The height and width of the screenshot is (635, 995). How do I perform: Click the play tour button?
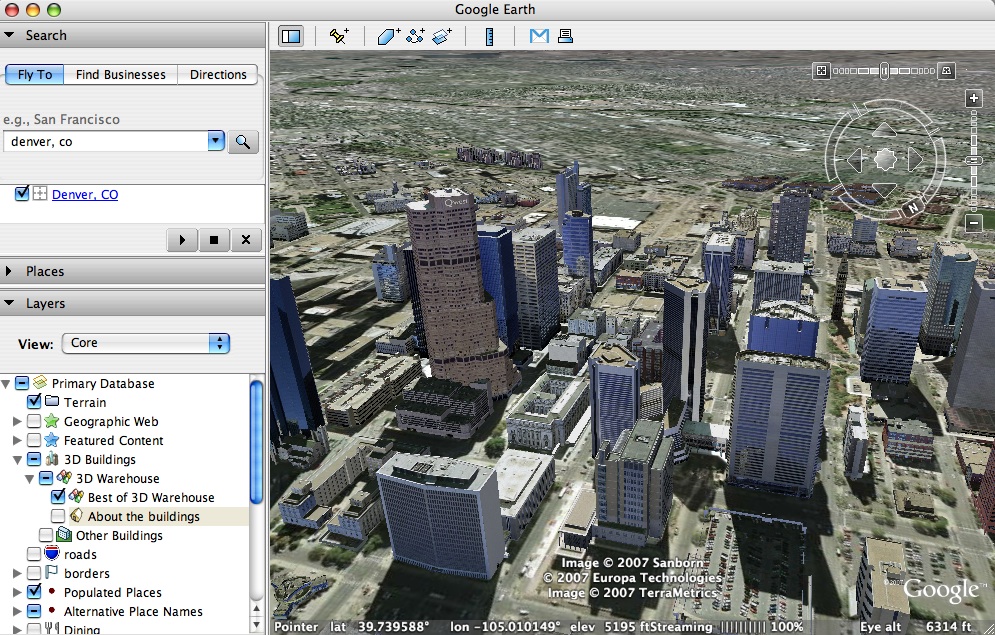(182, 240)
